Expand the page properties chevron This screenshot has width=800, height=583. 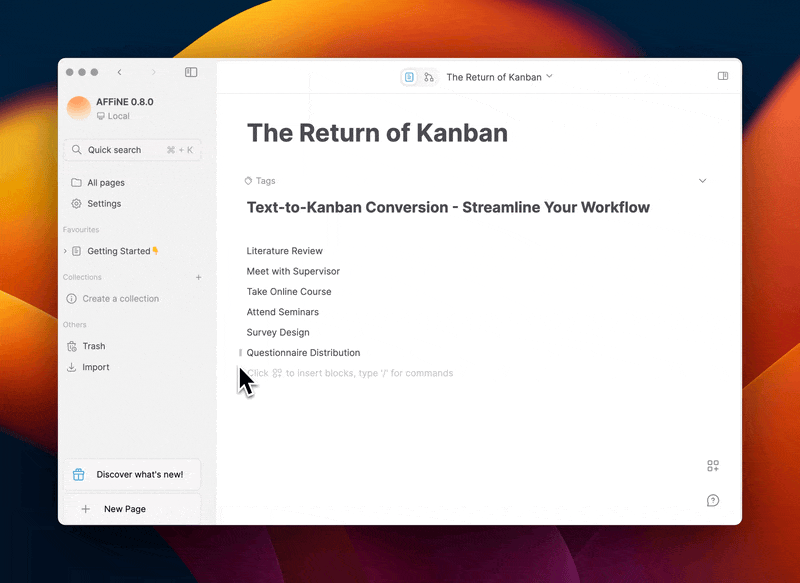pyautogui.click(x=703, y=181)
